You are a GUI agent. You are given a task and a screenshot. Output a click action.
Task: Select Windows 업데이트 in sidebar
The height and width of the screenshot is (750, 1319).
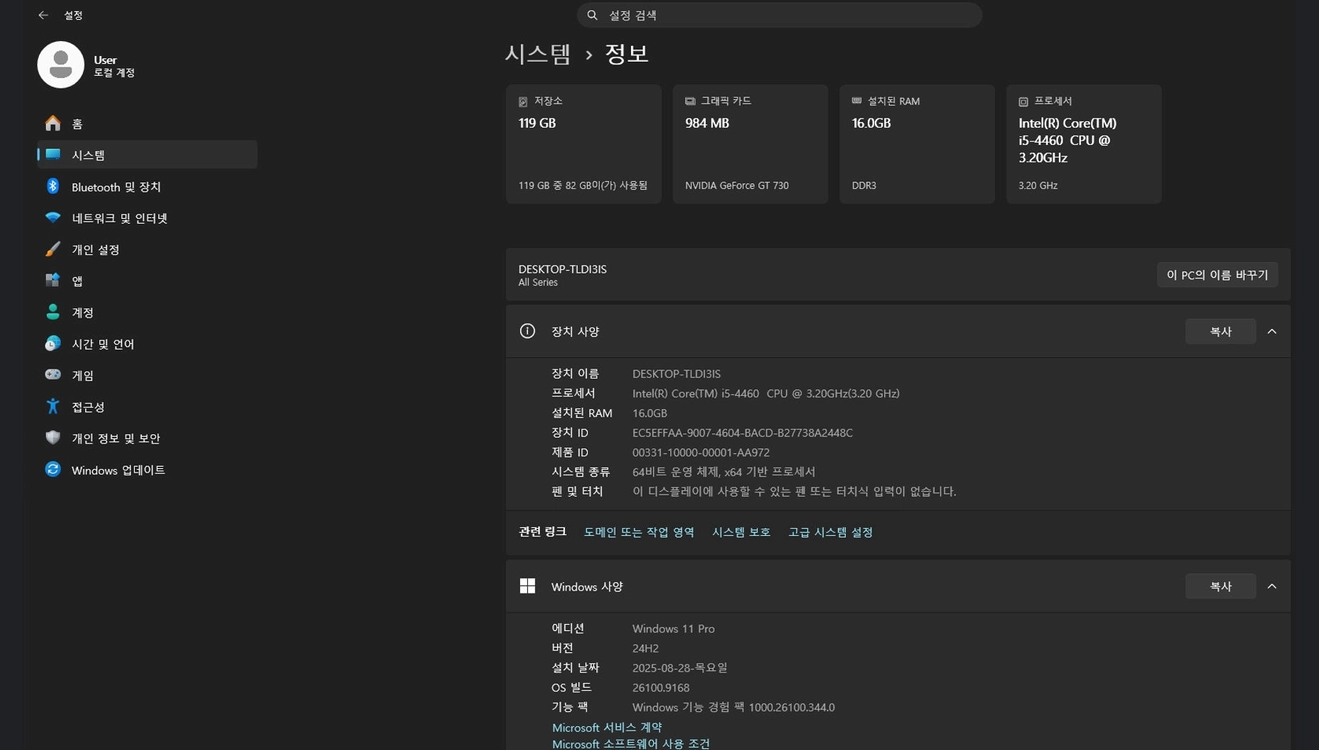pos(147,469)
